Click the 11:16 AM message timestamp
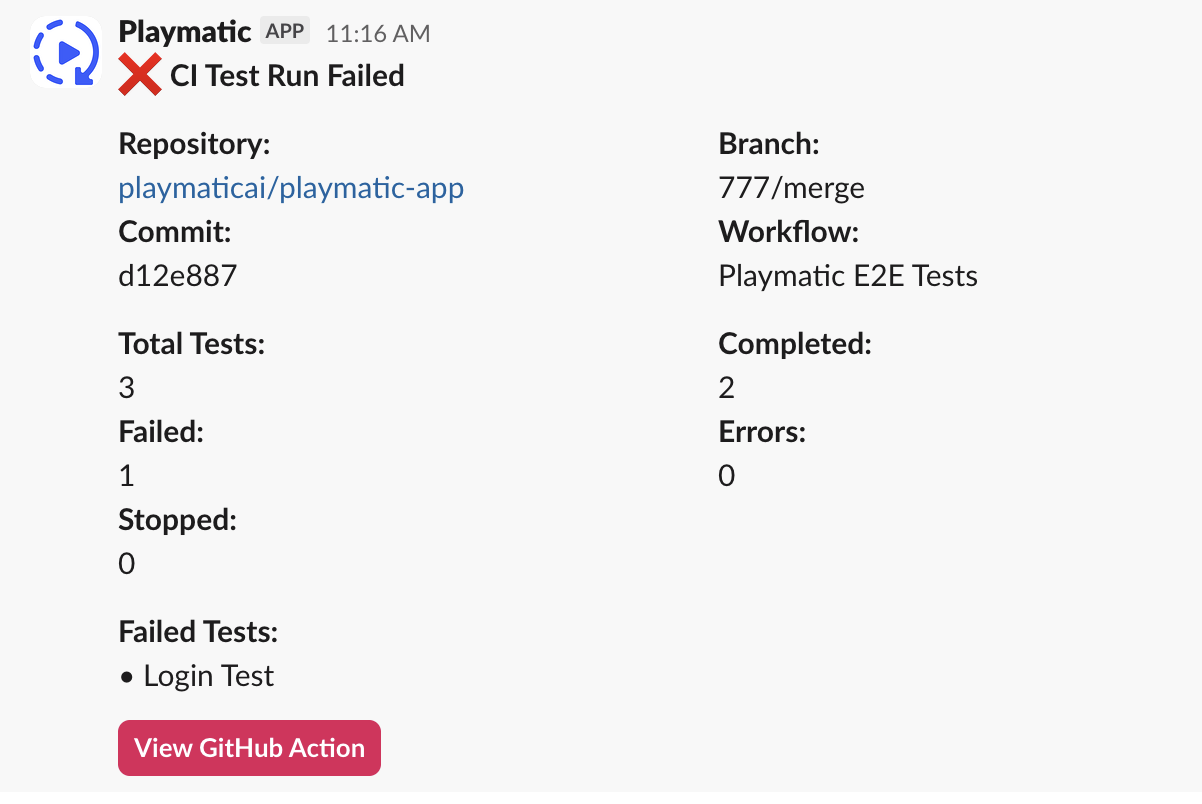This screenshot has width=1202, height=804. 378,33
